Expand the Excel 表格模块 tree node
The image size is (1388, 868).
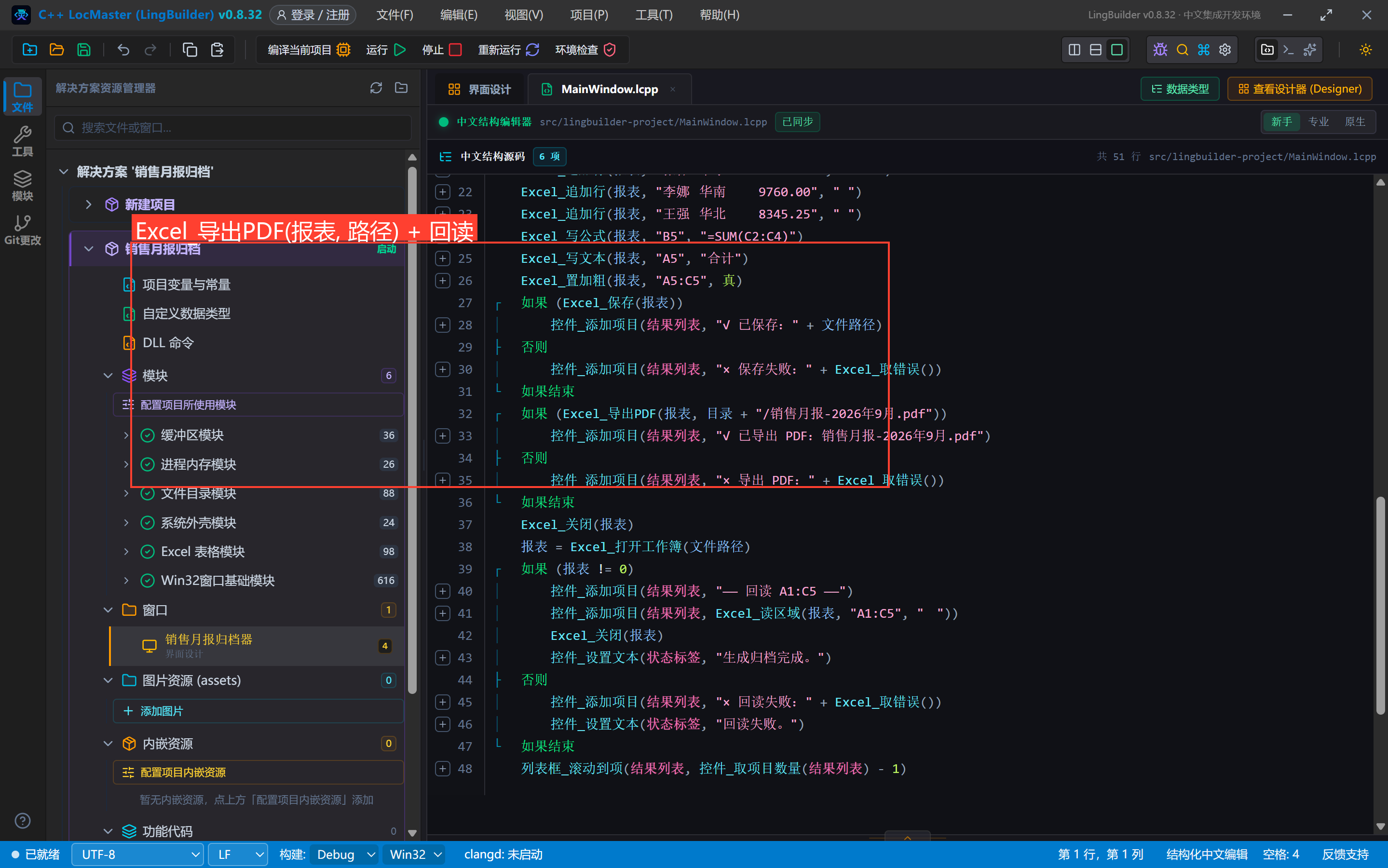pyautogui.click(x=126, y=552)
